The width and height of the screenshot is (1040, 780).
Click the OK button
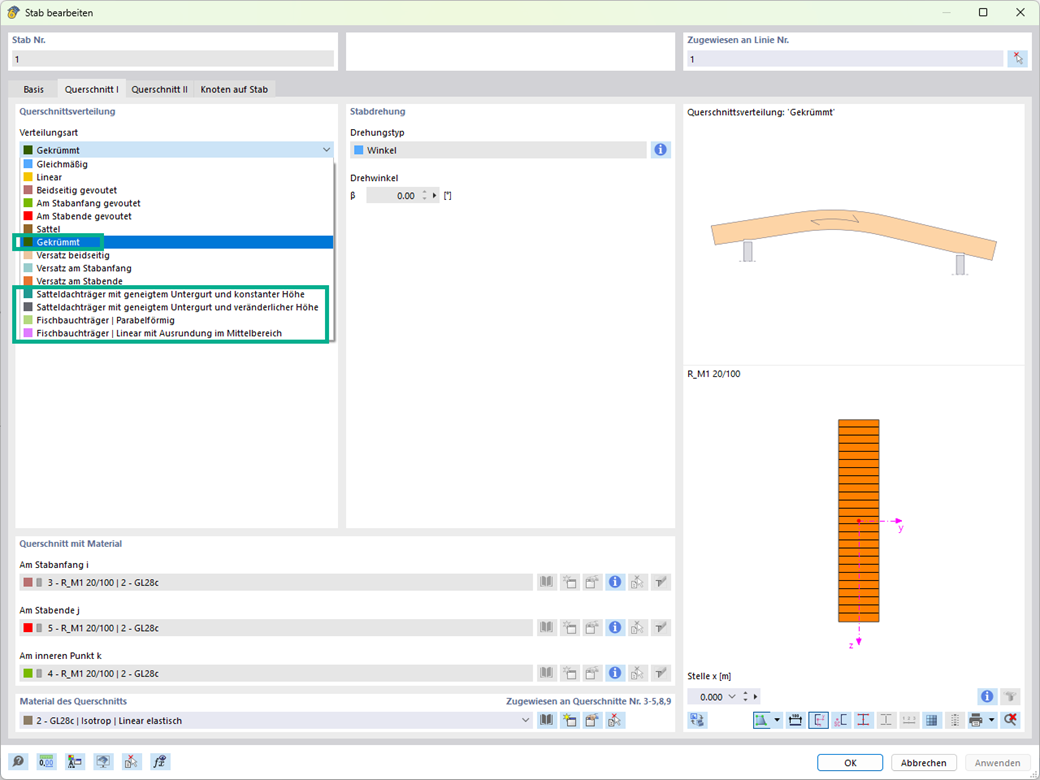850,763
